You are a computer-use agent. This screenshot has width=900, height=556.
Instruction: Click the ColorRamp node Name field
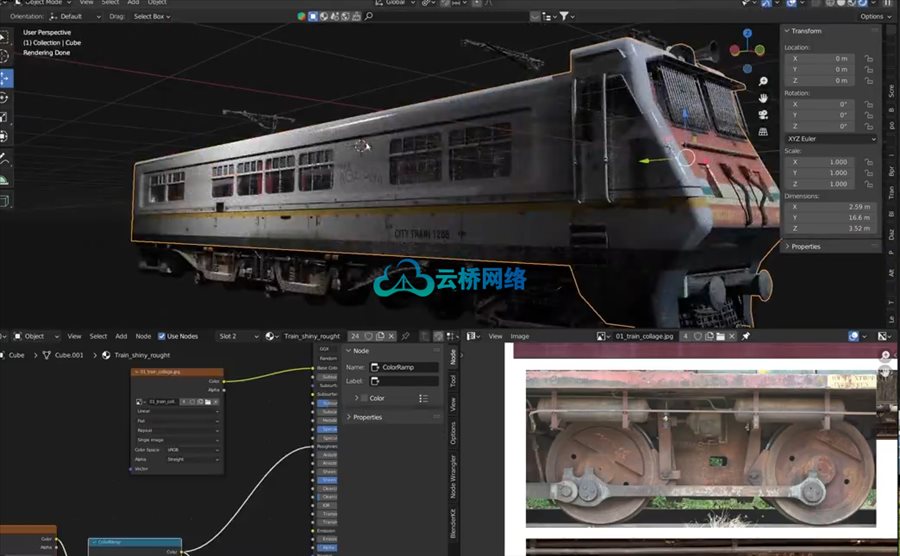click(x=404, y=367)
